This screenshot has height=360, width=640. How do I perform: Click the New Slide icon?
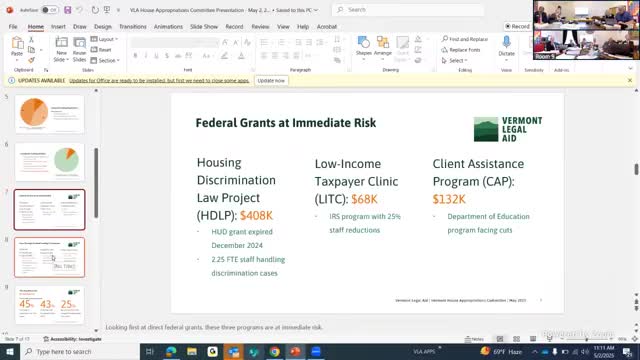(61, 42)
